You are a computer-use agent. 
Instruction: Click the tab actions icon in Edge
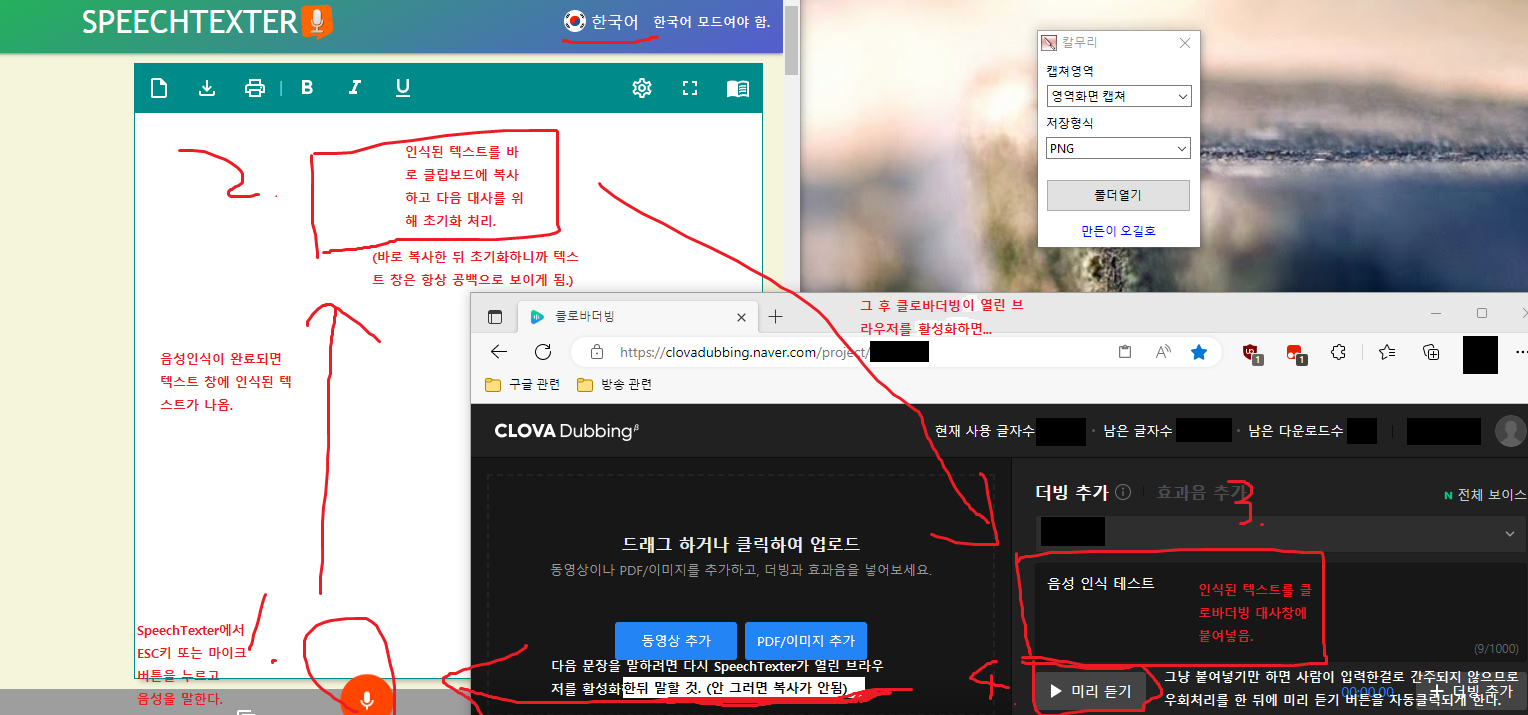(494, 317)
